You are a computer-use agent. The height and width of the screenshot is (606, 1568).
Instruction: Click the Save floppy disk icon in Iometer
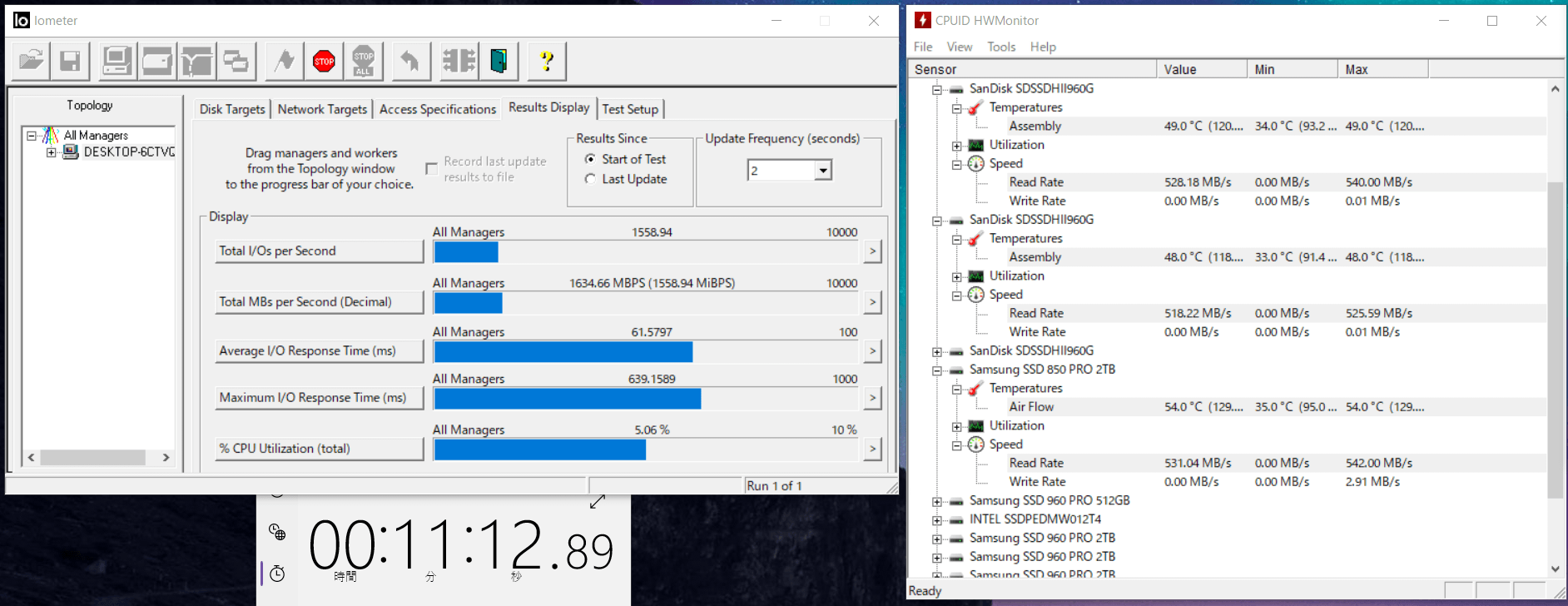70,61
